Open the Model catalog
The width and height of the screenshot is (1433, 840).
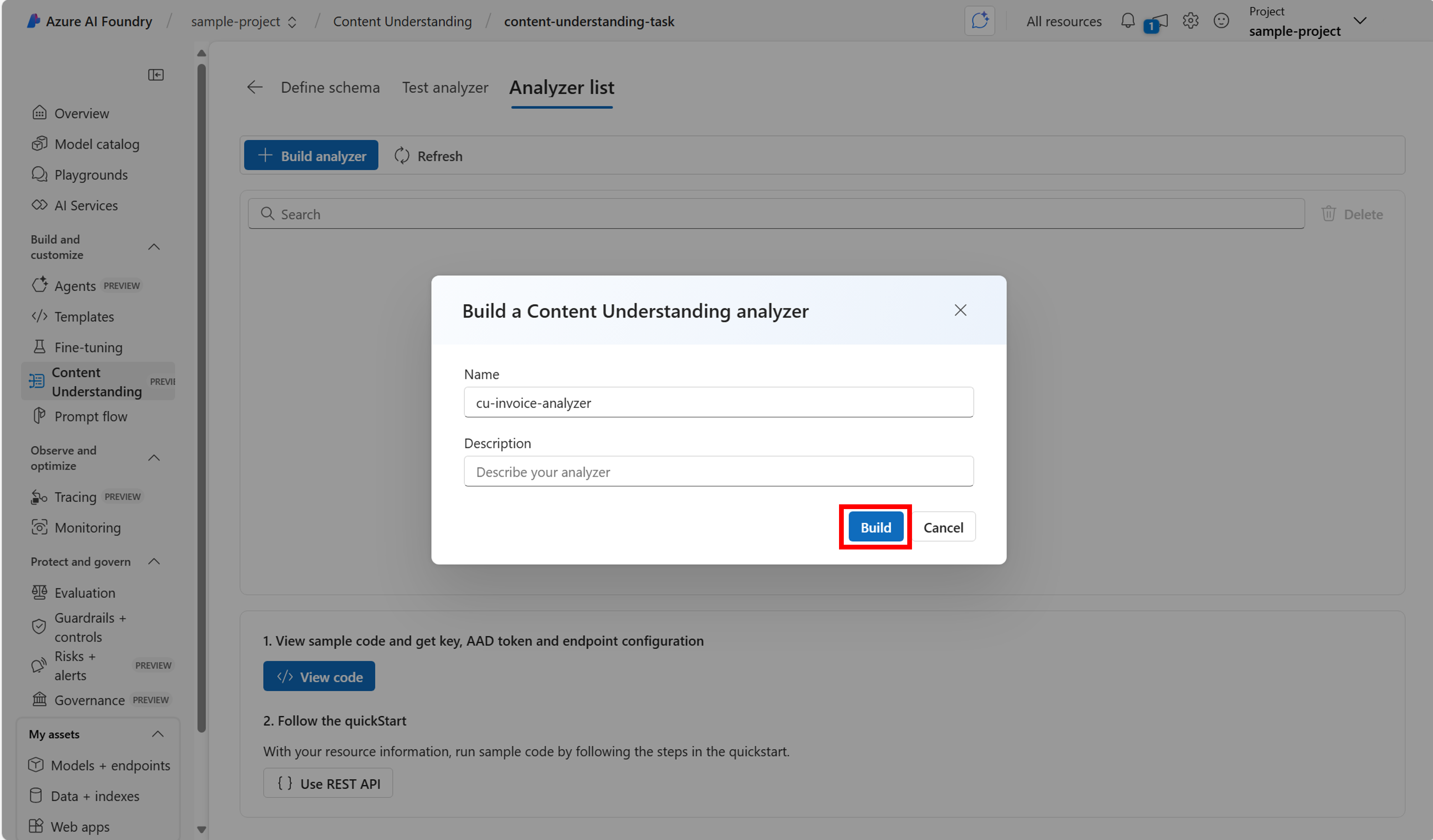(96, 143)
